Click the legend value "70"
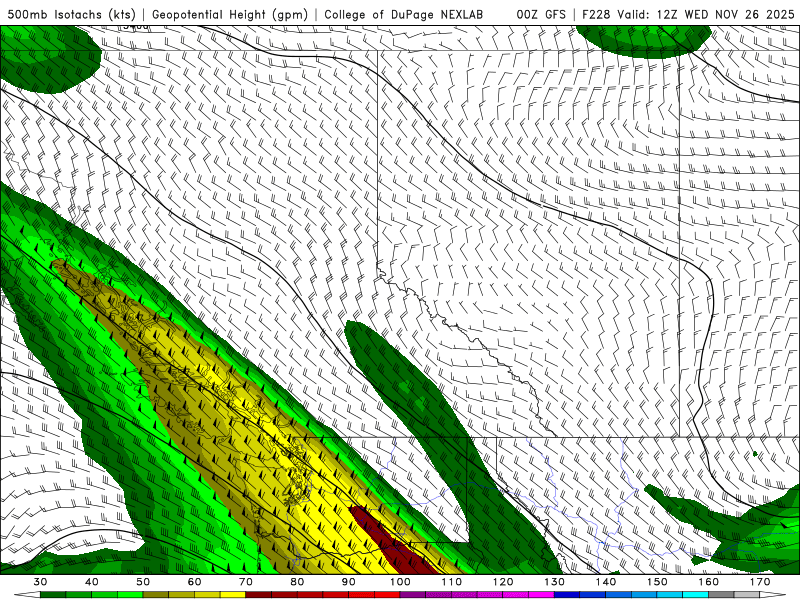The height and width of the screenshot is (600, 800). click(246, 582)
